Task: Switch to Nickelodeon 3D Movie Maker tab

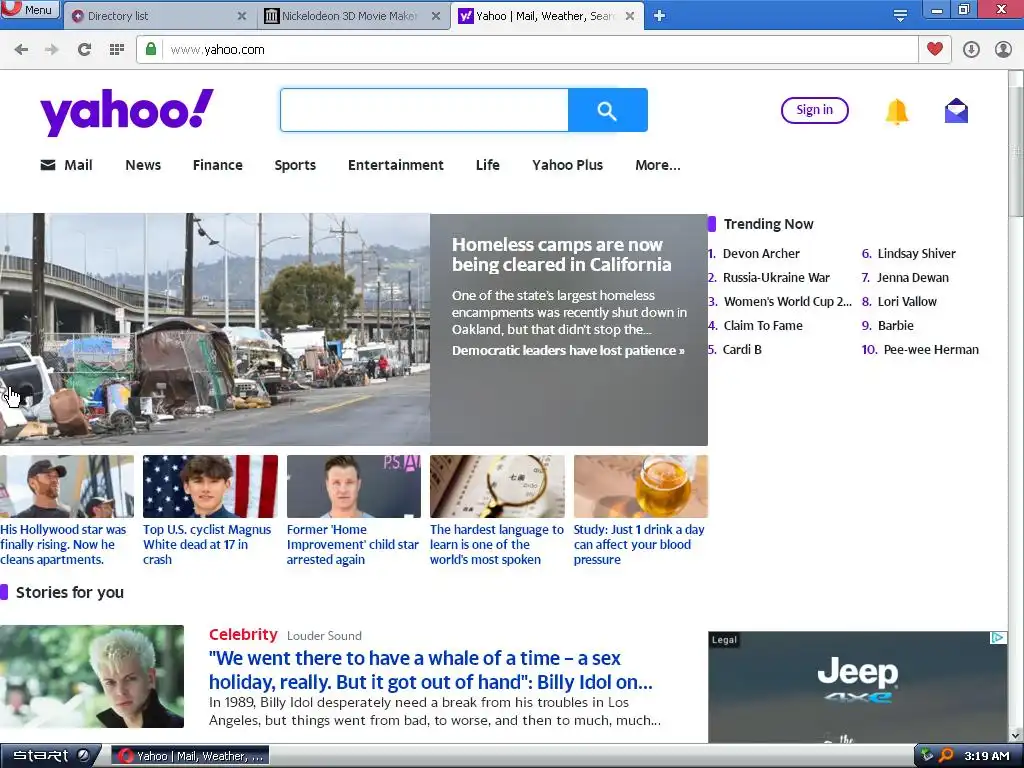Action: pos(353,16)
